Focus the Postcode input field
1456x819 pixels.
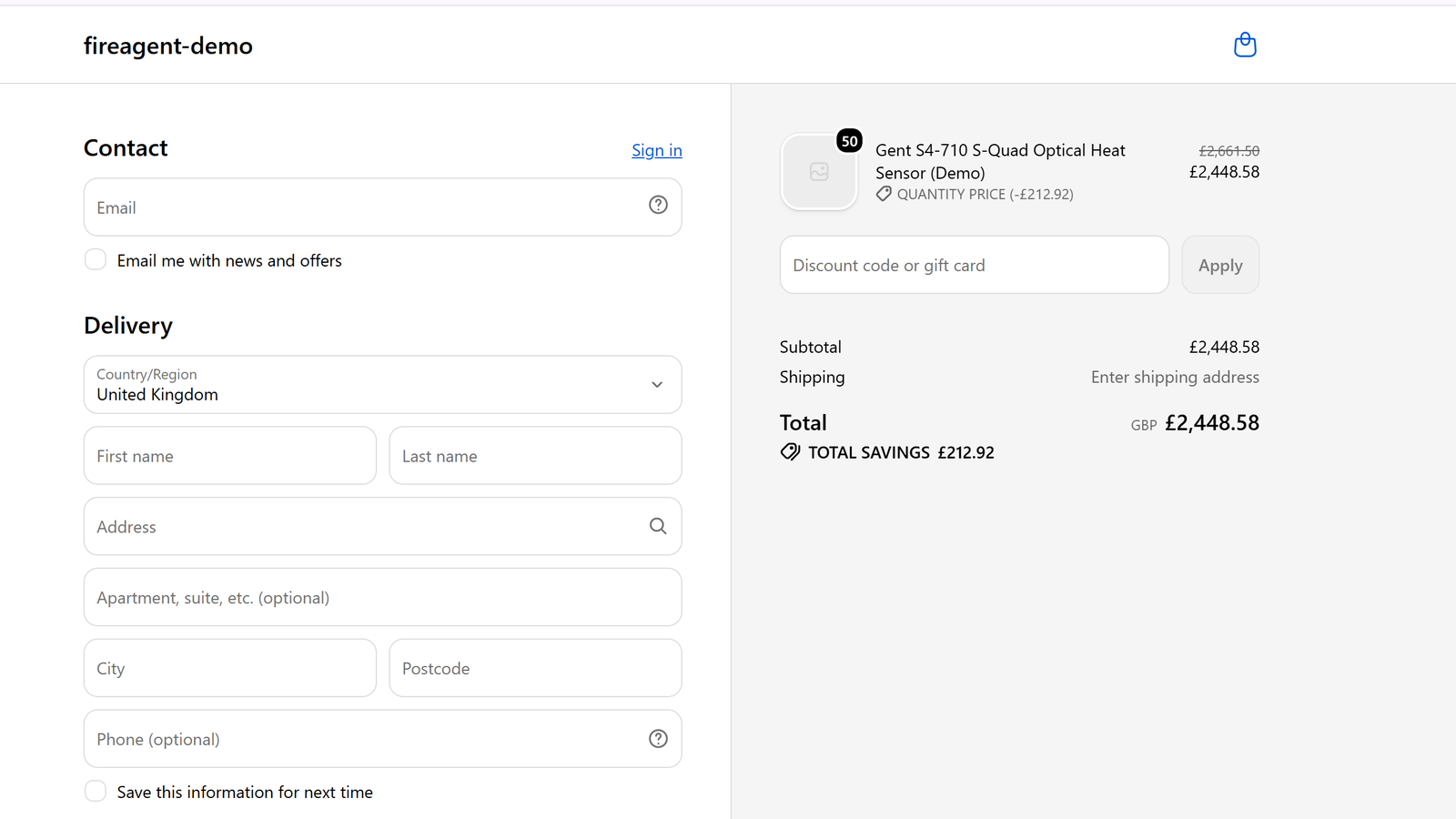(535, 668)
